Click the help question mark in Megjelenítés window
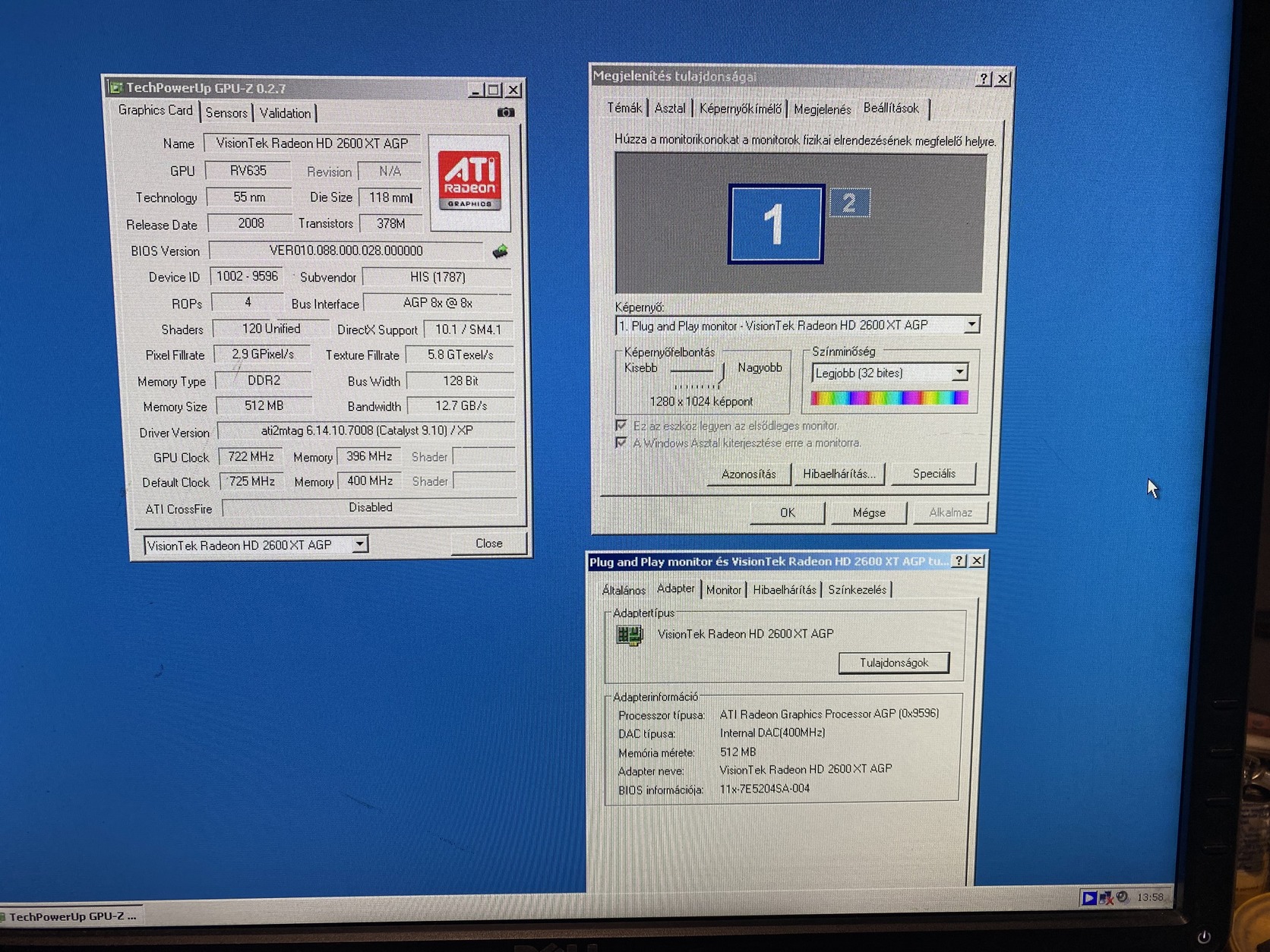Screen dimensions: 1270x952 [x=984, y=78]
